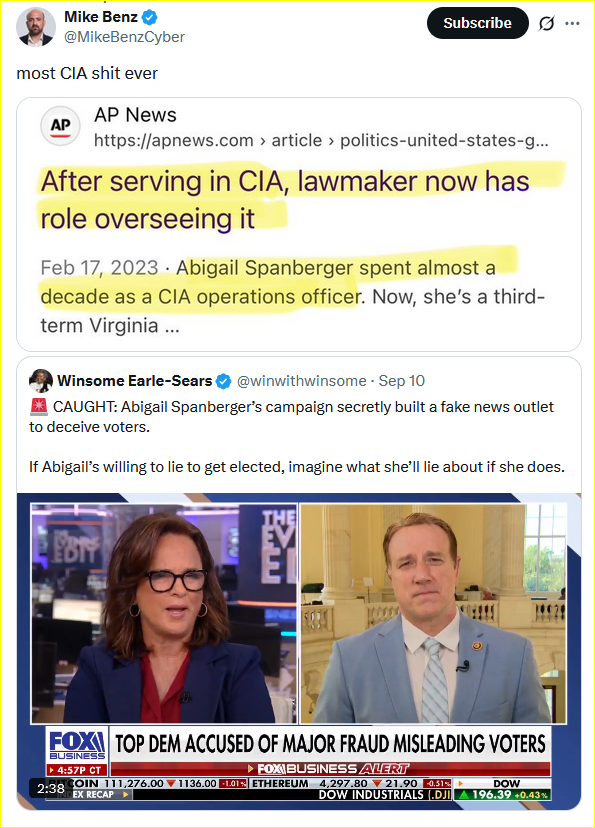Click the AP News logo icon
Viewport: 595px width, 828px height.
point(61,126)
